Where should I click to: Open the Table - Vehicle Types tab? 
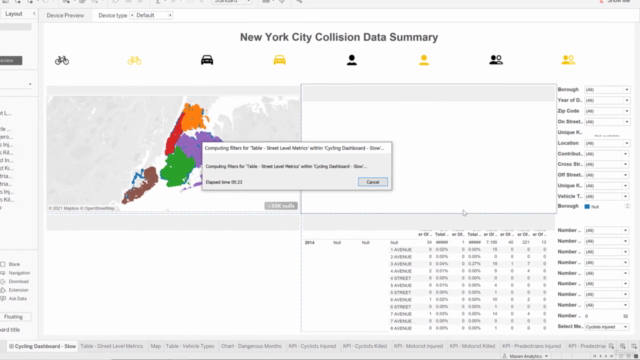190,346
